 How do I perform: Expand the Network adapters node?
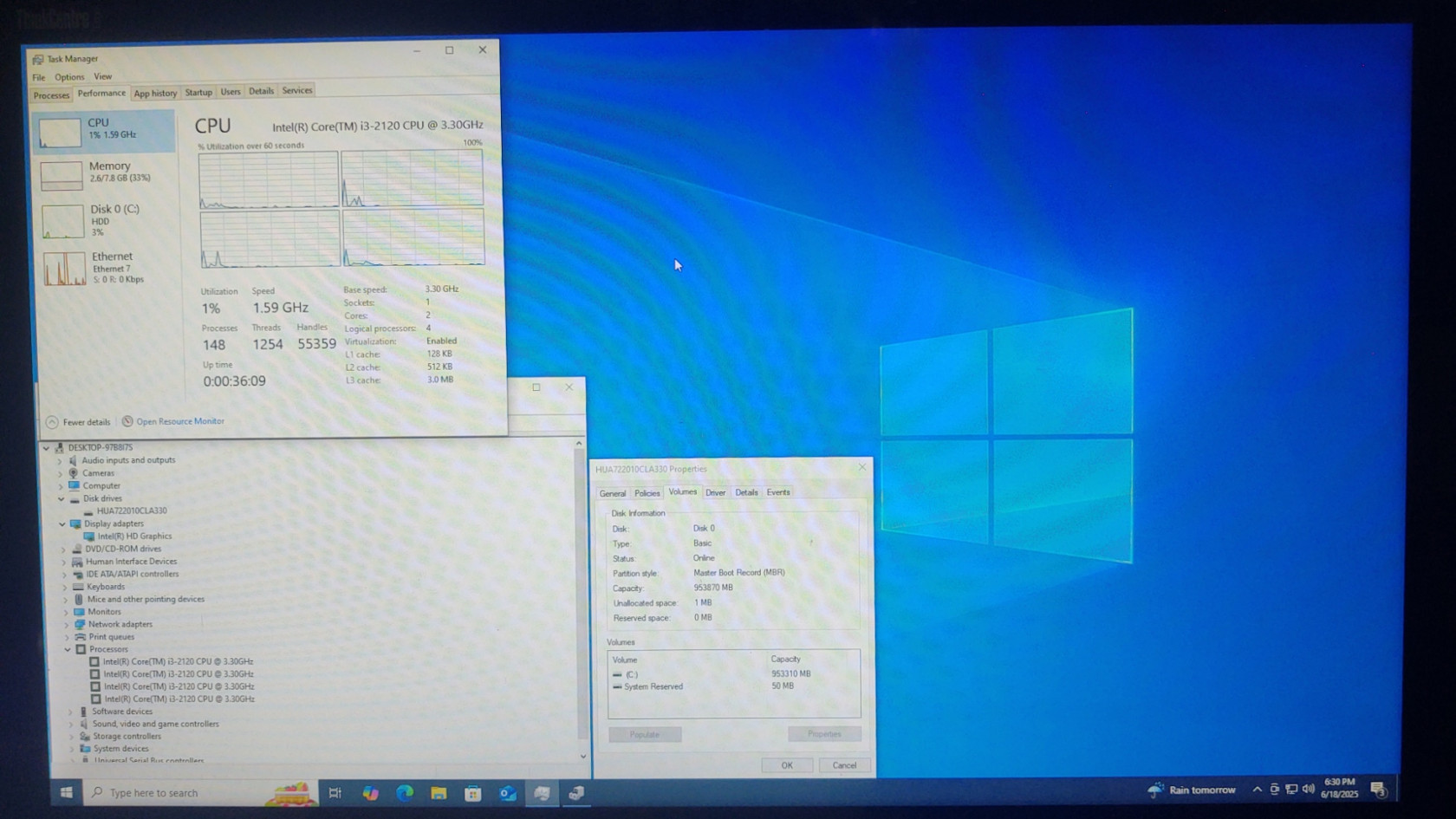point(66,624)
